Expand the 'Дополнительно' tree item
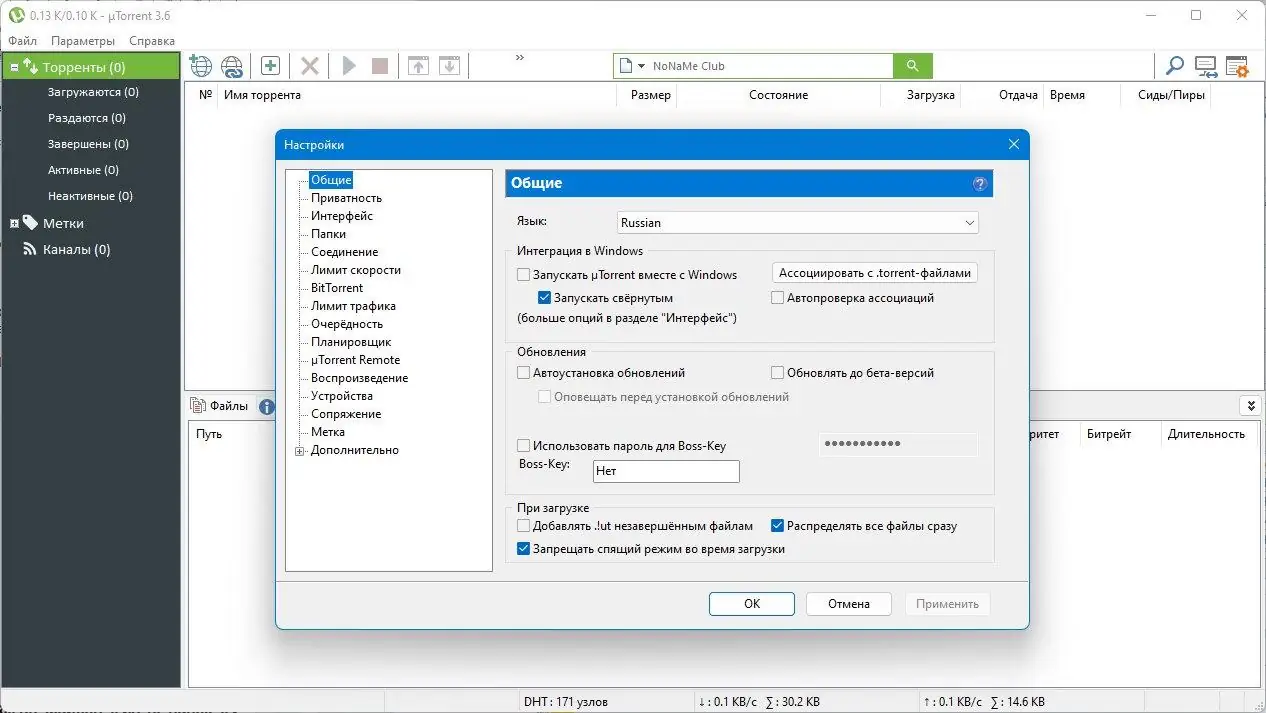This screenshot has width=1266, height=713. (x=300, y=450)
